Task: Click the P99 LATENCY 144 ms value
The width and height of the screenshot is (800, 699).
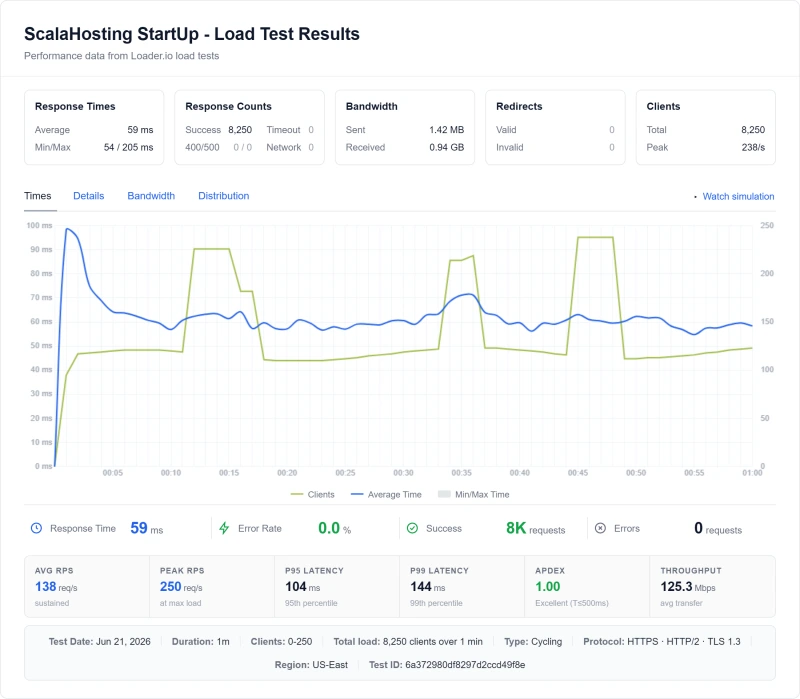Action: click(x=428, y=587)
